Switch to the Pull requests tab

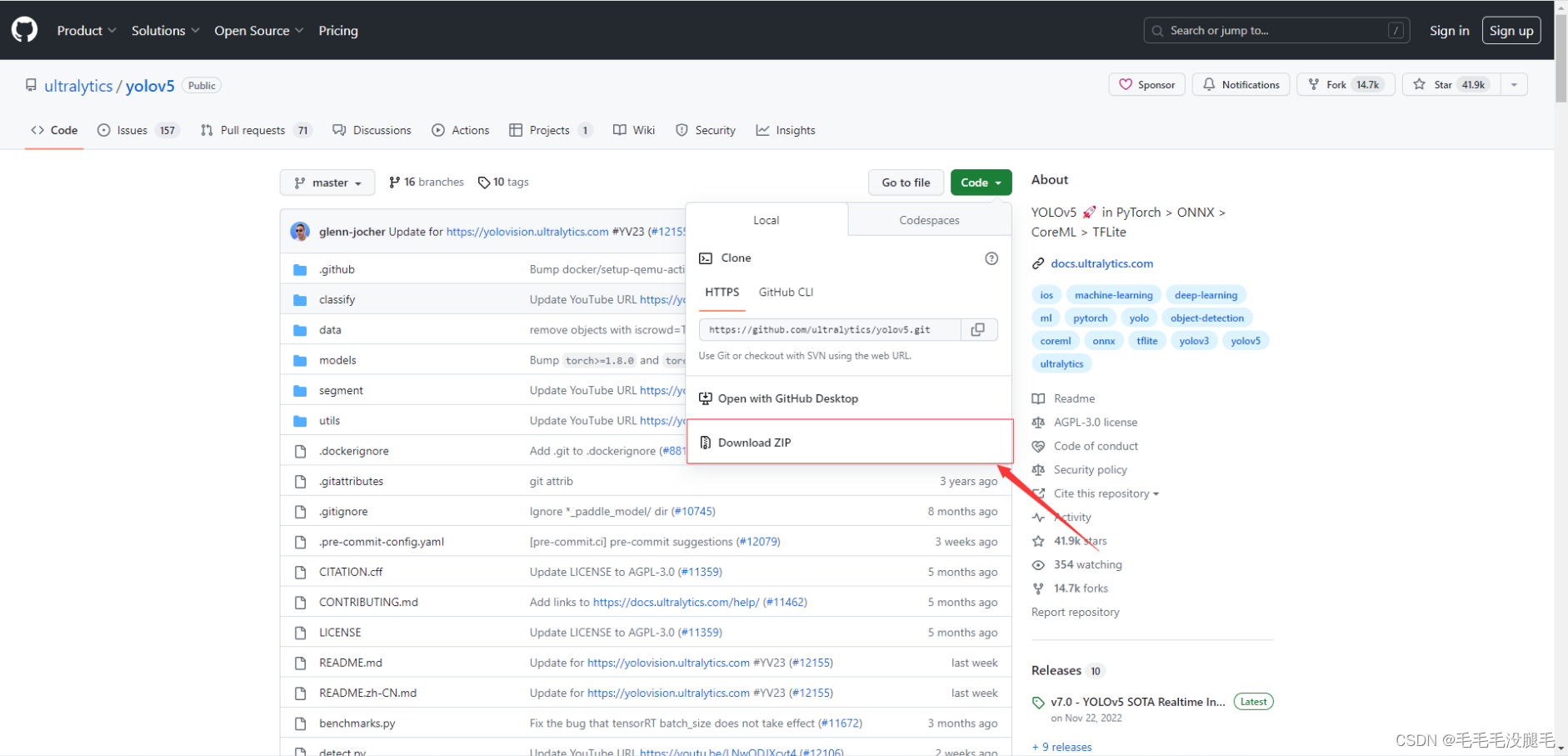coord(257,131)
